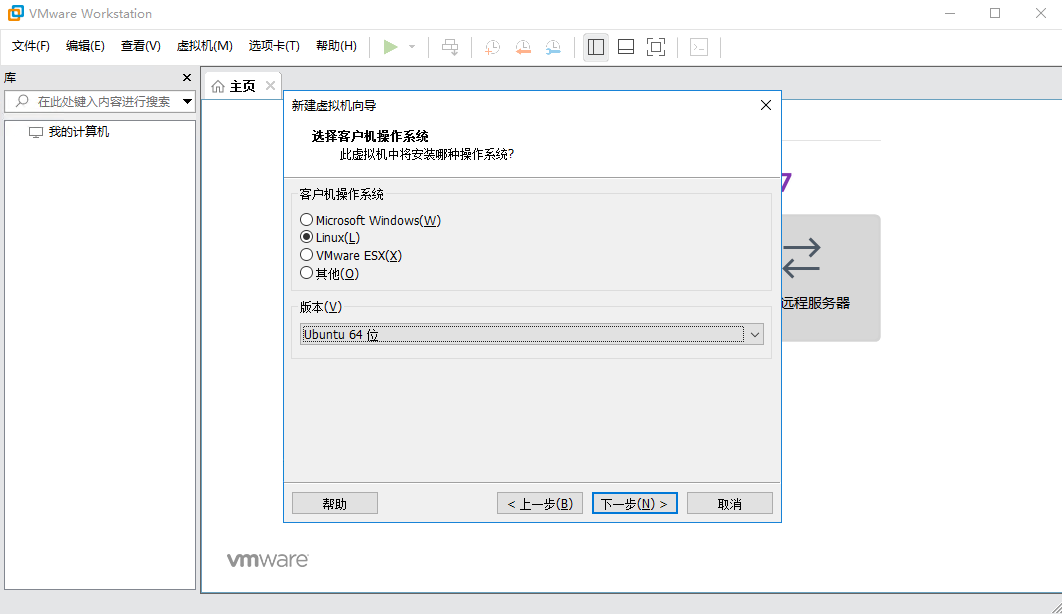Proceed with 下一步(N) button
The image size is (1062, 614).
click(635, 504)
